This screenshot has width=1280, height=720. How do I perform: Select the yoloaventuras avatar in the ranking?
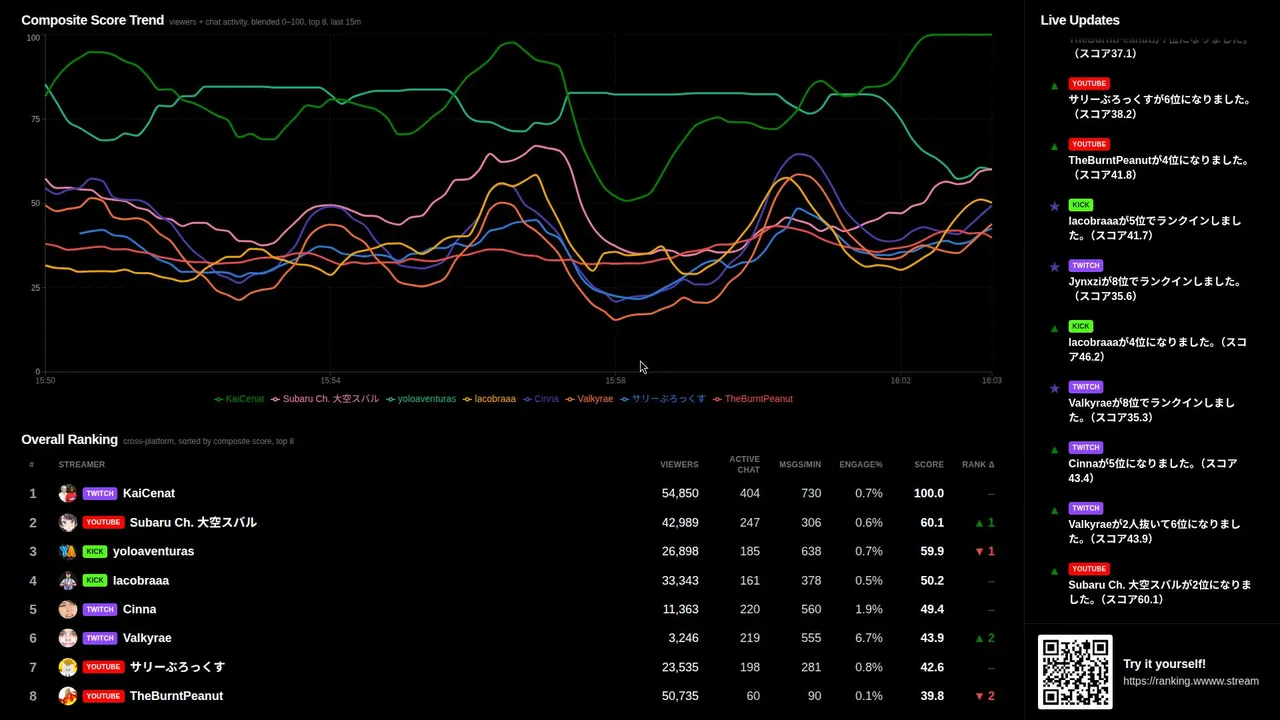68,551
